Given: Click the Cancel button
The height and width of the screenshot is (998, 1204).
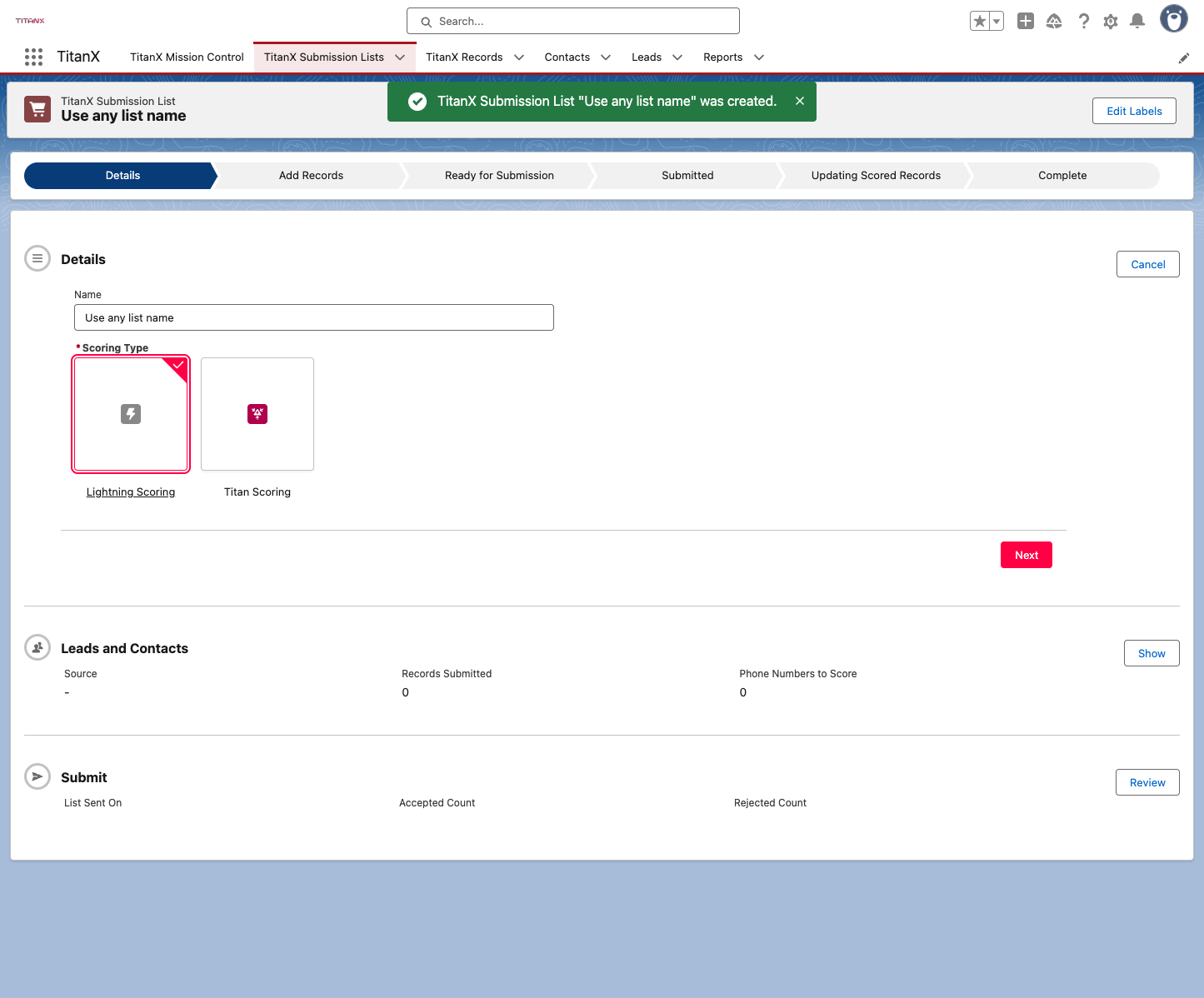Looking at the screenshot, I should click(1148, 264).
